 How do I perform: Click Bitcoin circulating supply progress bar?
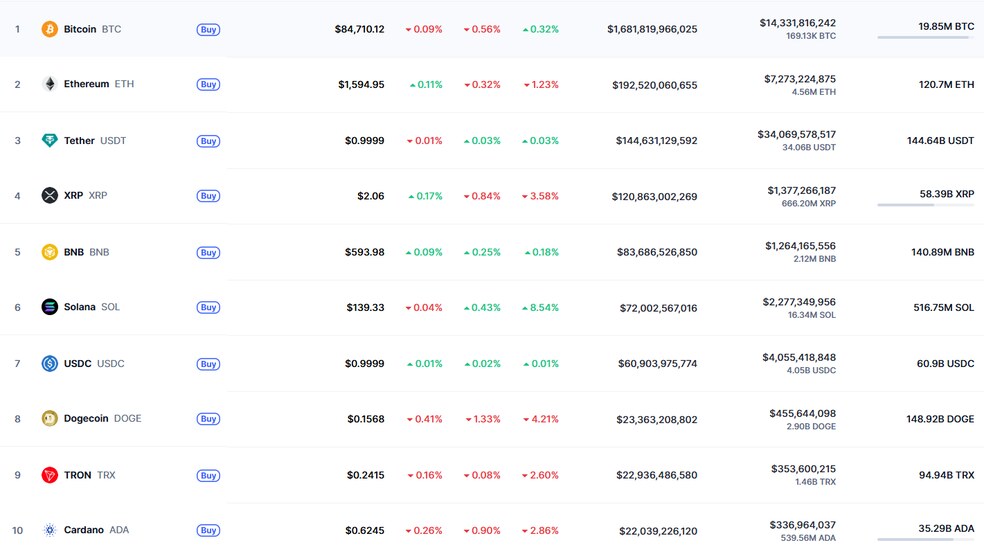click(926, 38)
